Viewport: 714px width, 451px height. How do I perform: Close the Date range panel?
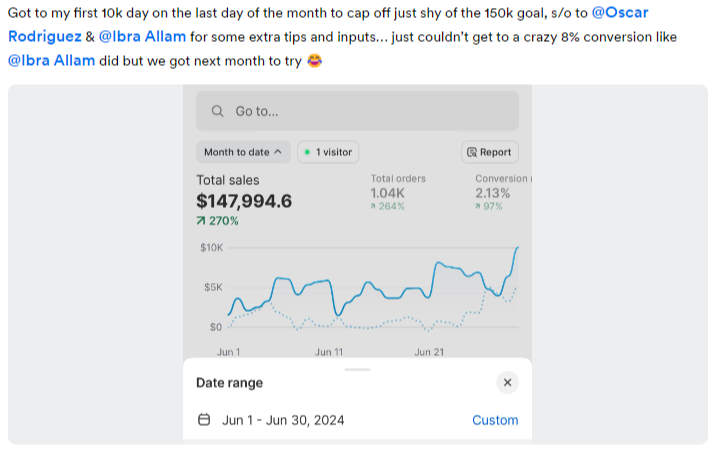click(x=507, y=382)
